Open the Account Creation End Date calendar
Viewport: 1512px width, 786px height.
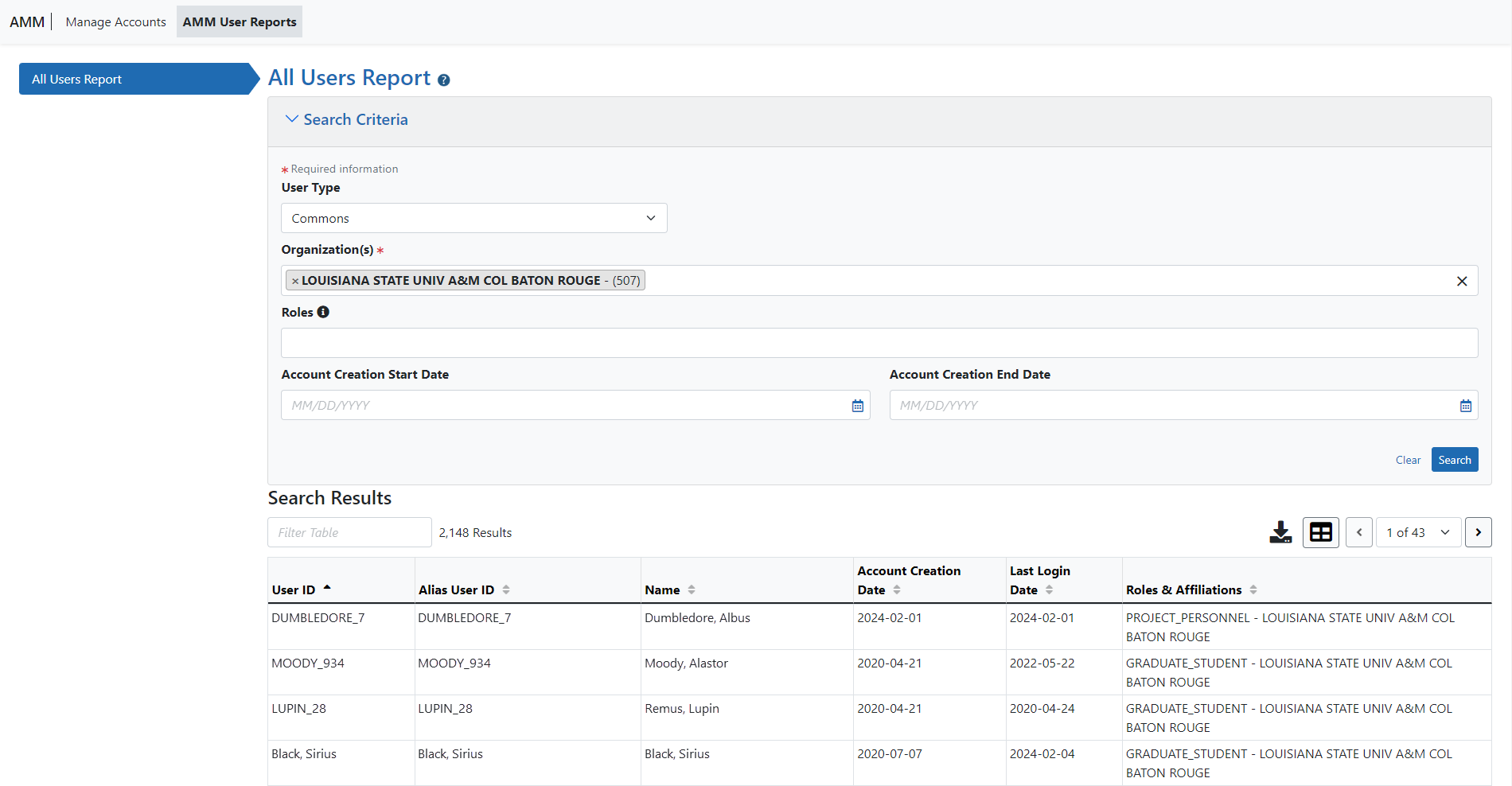tap(1465, 406)
